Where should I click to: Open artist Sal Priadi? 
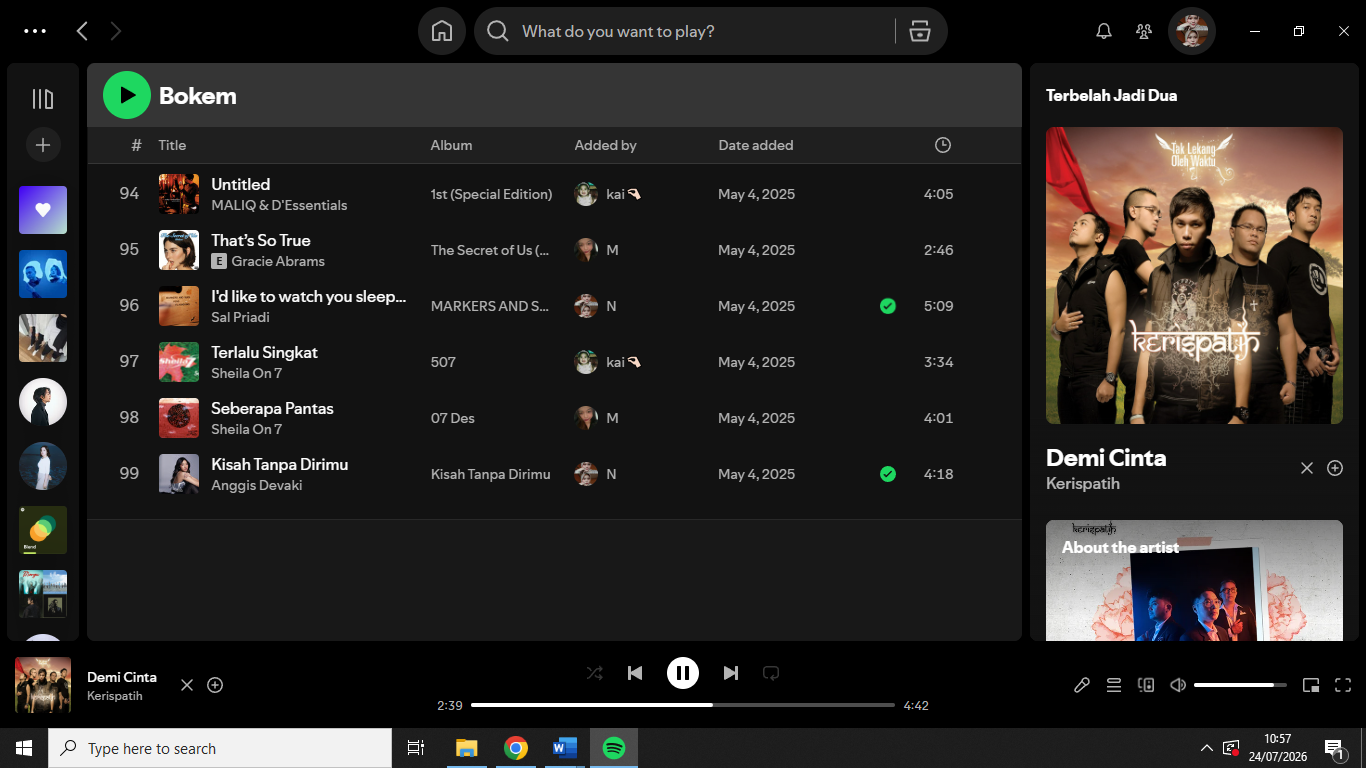pyautogui.click(x=240, y=317)
